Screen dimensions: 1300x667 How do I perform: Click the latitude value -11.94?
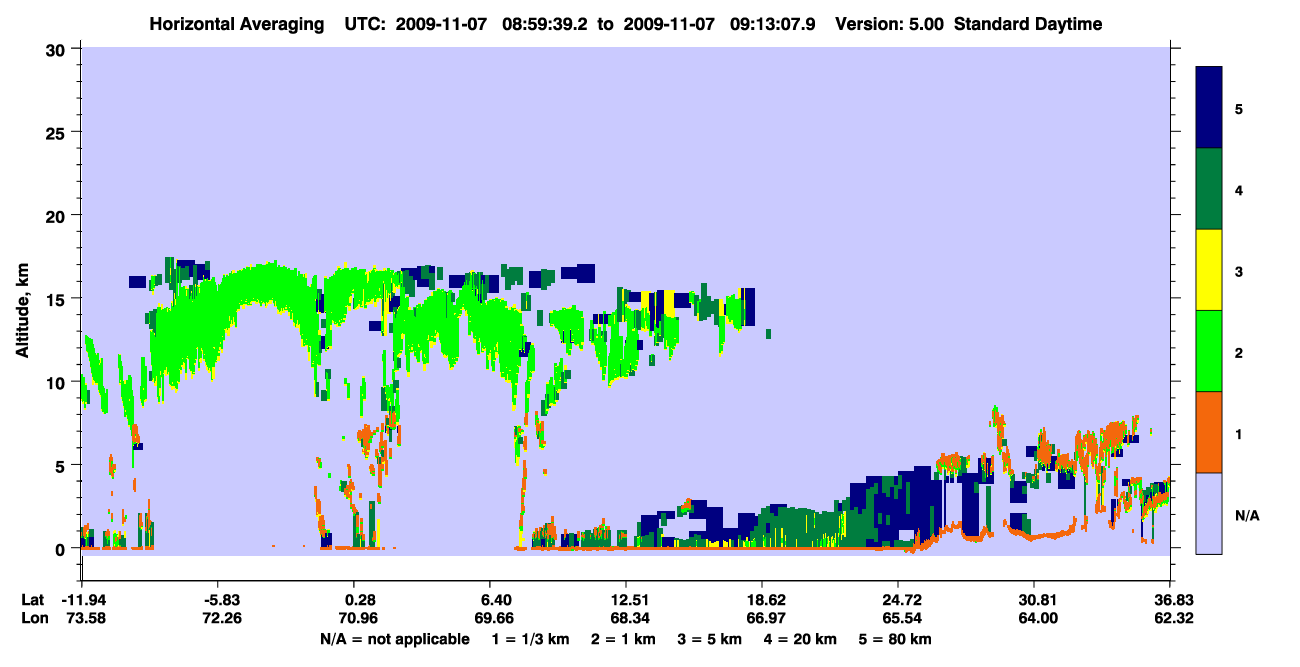click(83, 601)
